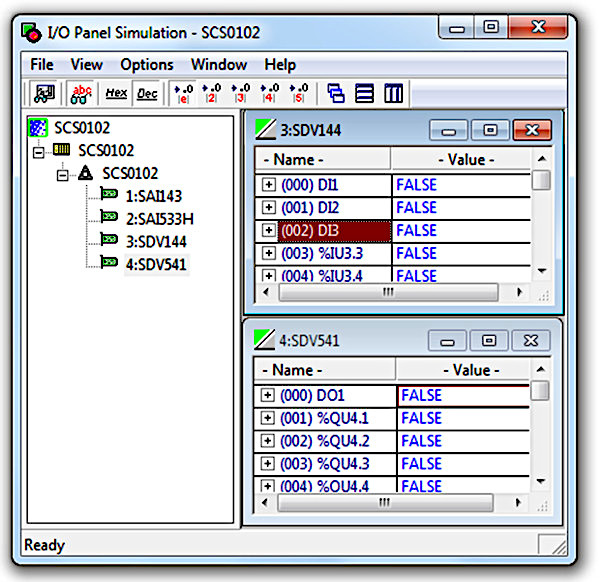Select 2:SAI533H module in tree

click(160, 219)
